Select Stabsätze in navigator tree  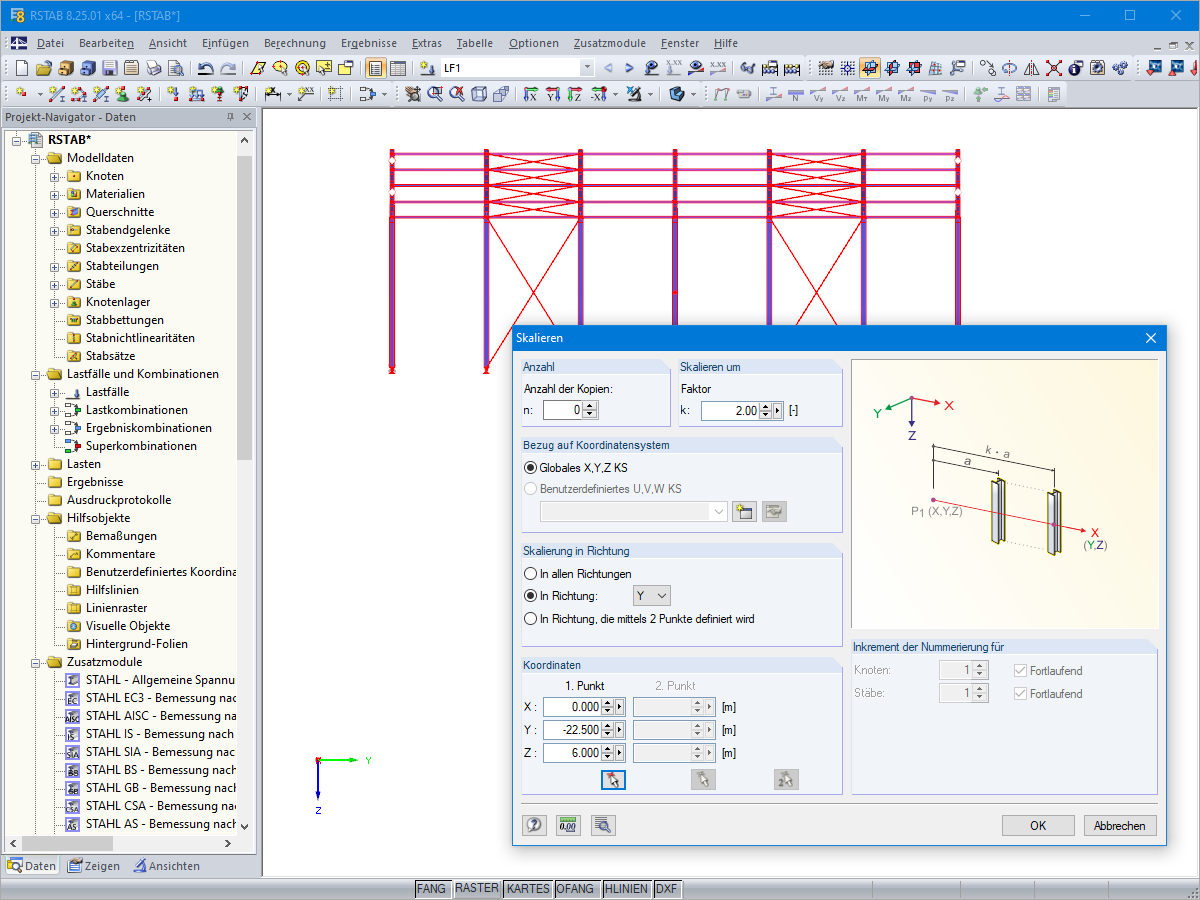pos(110,356)
